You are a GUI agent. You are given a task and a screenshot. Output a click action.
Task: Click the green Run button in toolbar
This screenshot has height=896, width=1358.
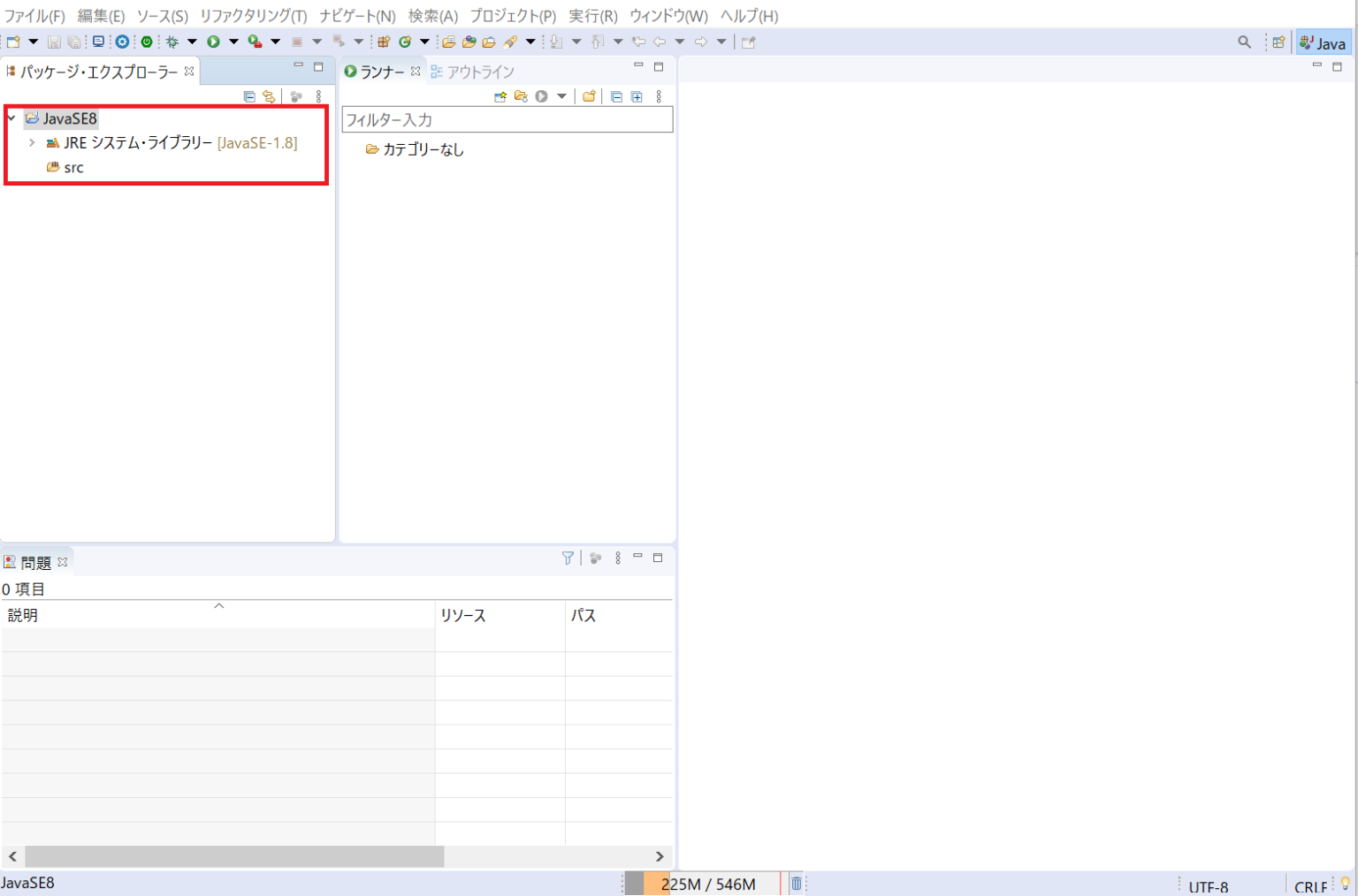tap(213, 42)
